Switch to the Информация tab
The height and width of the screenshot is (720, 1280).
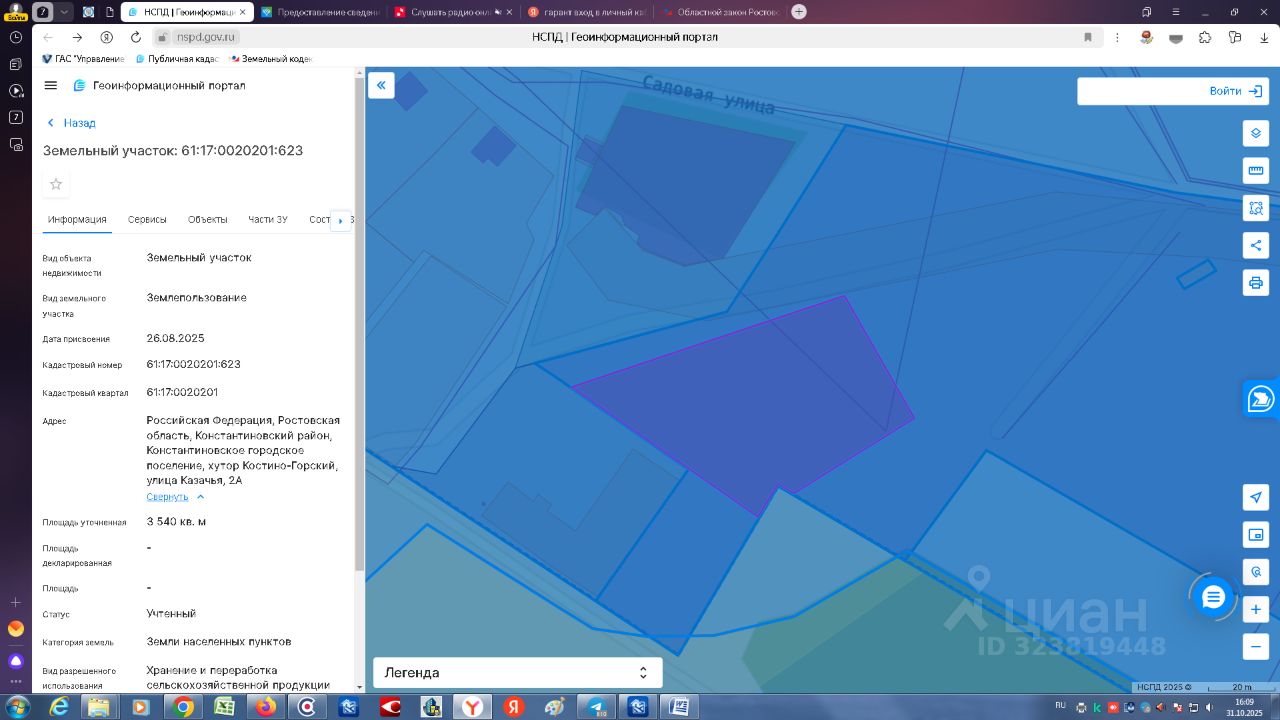(77, 220)
